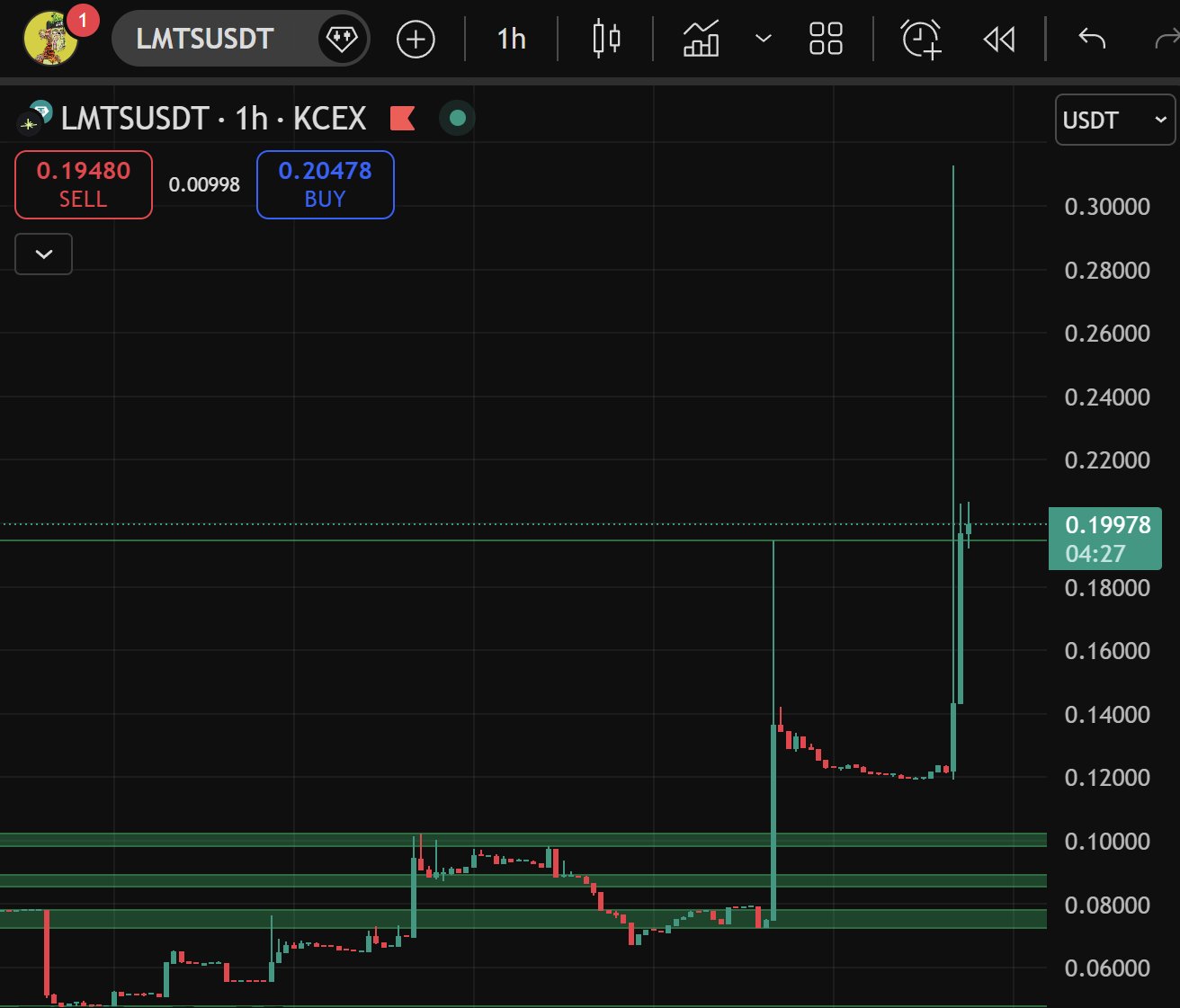Click the LMTSUSDT symbol search box

point(205,39)
